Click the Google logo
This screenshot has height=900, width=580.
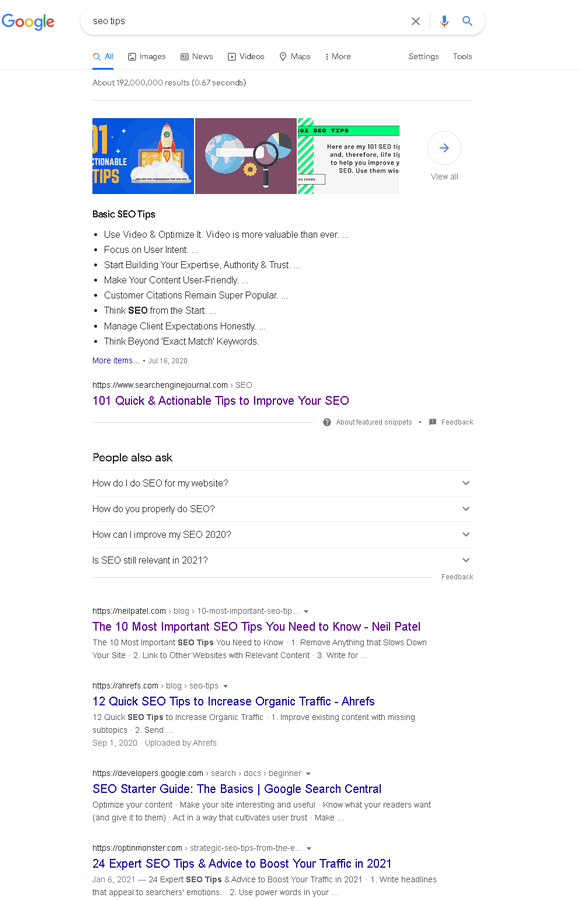pos(28,21)
